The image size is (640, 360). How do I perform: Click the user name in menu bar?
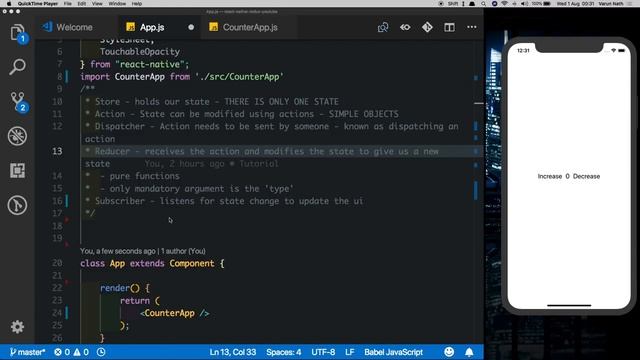pyautogui.click(x=611, y=3)
